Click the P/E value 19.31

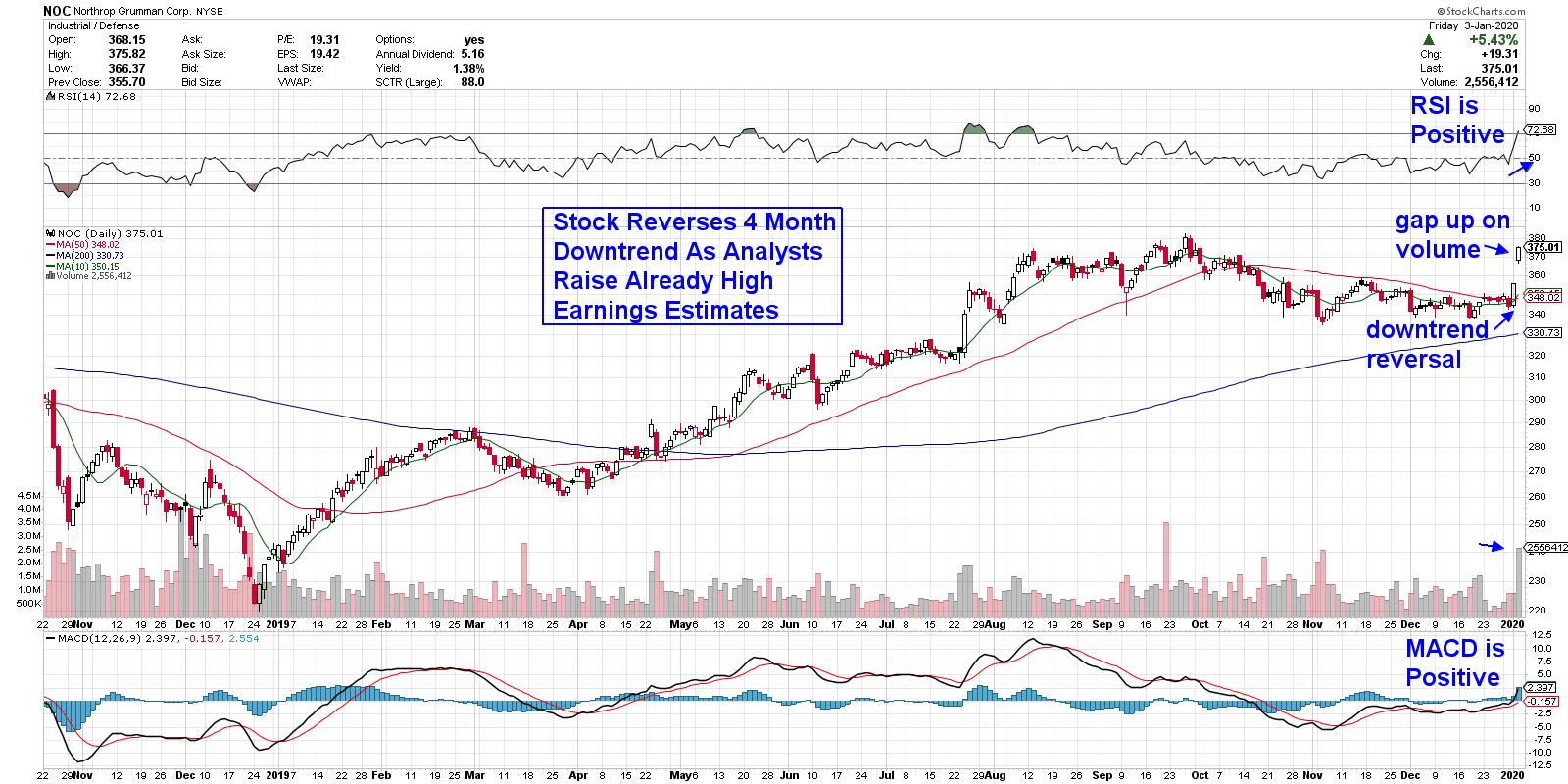coord(323,40)
